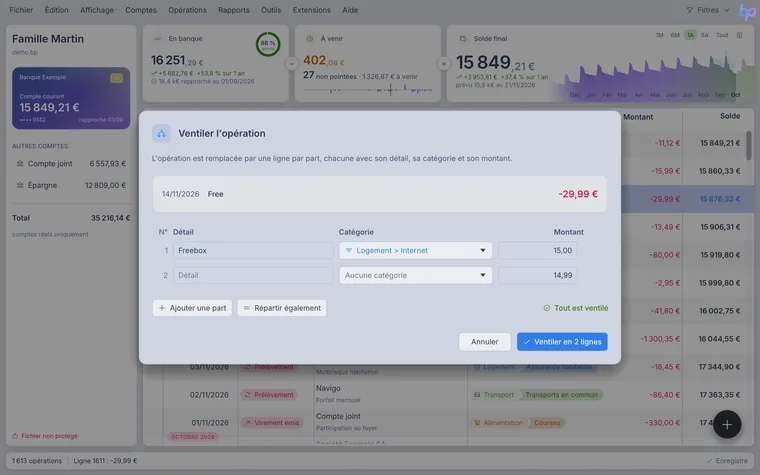Viewport: 760px width, 475px height.
Task: Click the trend icon in En banque card
Action: point(158,38)
